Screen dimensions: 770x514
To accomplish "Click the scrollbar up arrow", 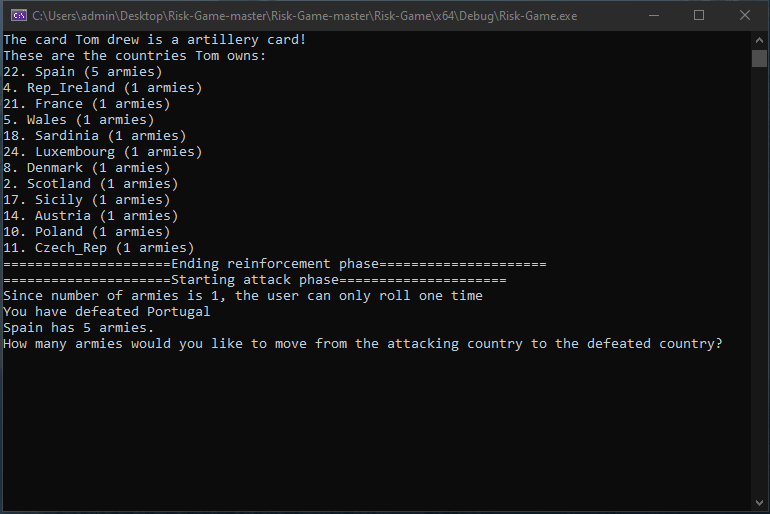I will (759, 40).
